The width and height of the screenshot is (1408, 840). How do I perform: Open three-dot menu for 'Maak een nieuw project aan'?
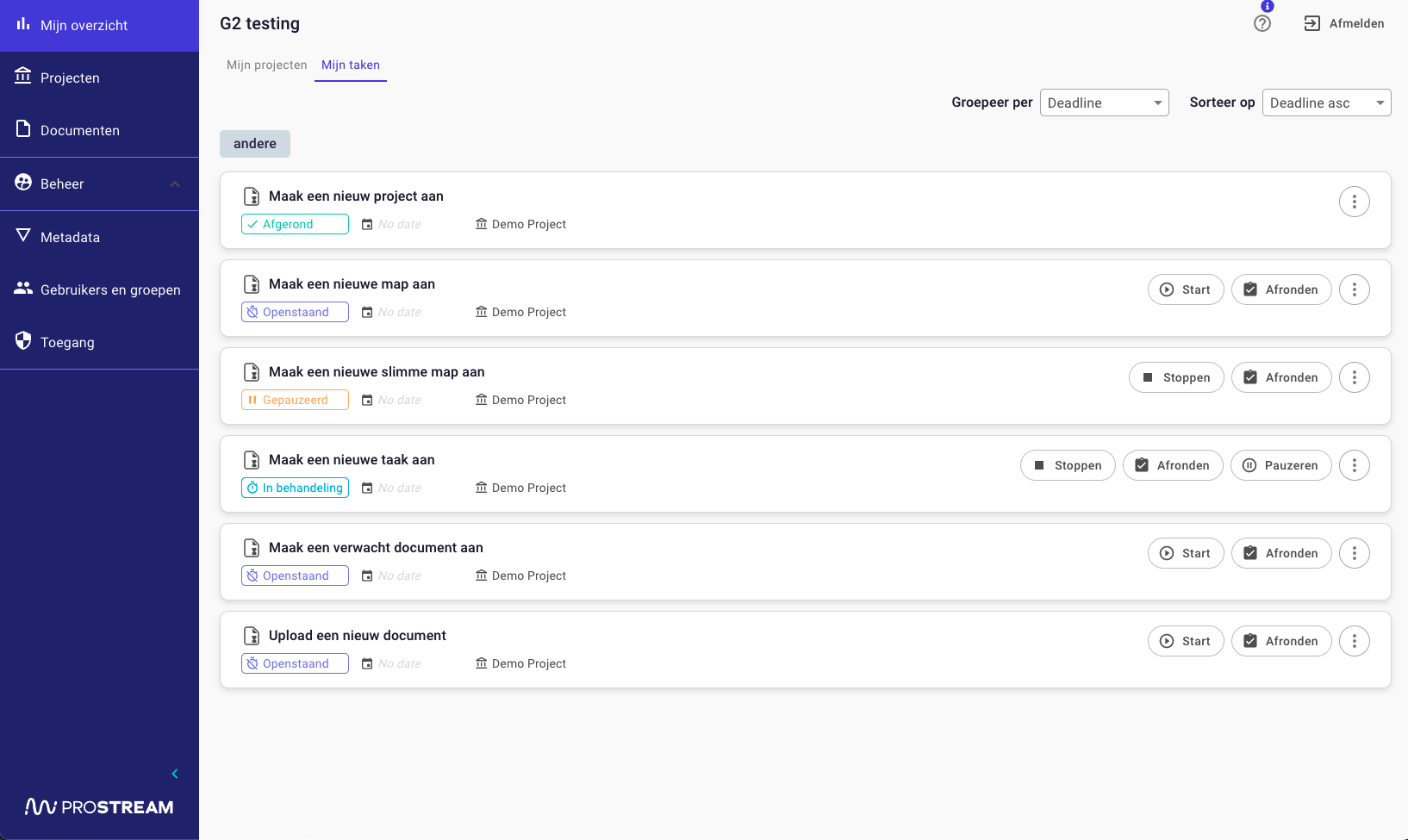[x=1354, y=202]
